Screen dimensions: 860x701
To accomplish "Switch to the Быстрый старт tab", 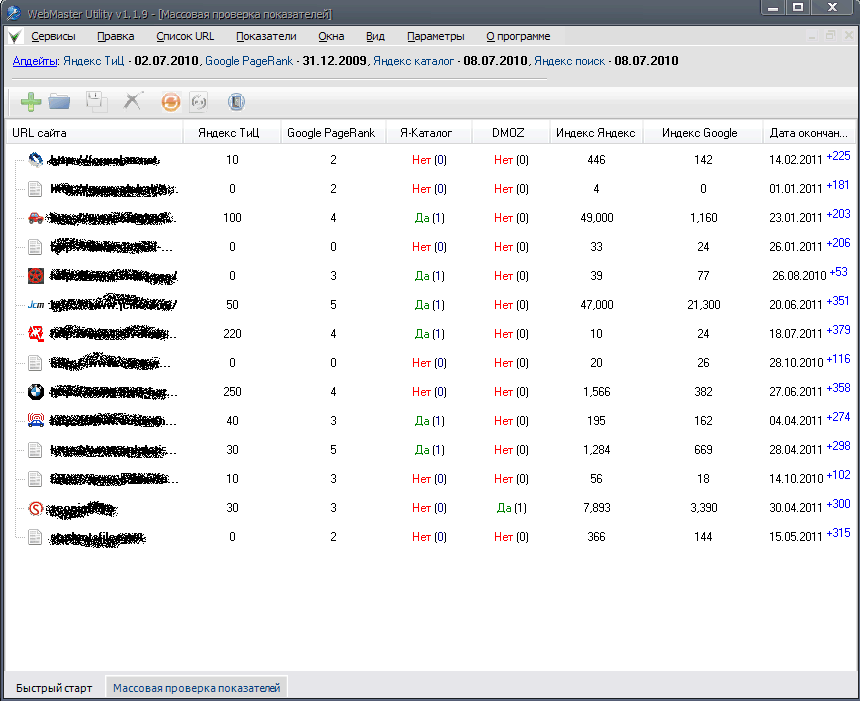I will [54, 688].
